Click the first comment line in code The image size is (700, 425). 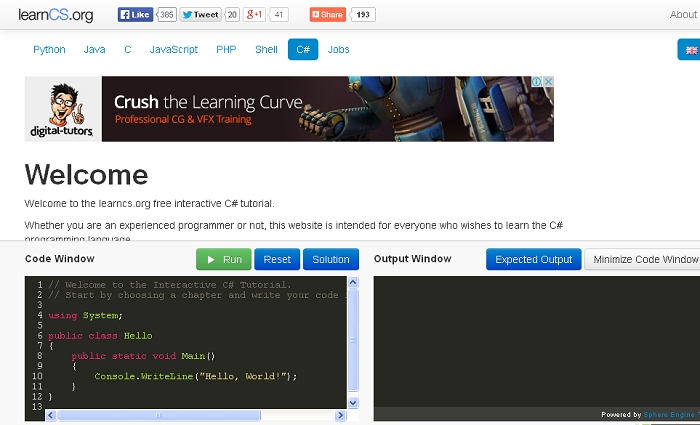tap(170, 285)
